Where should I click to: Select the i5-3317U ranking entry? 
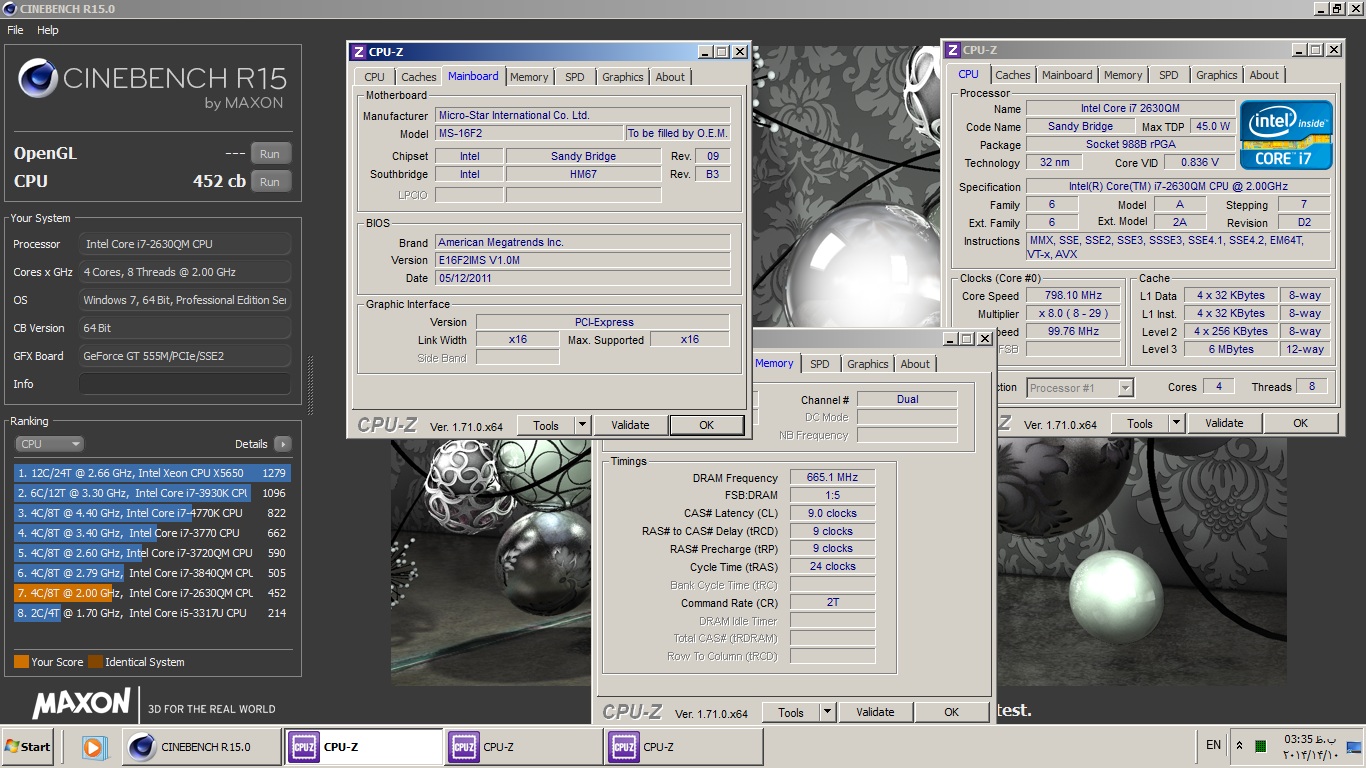[152, 613]
